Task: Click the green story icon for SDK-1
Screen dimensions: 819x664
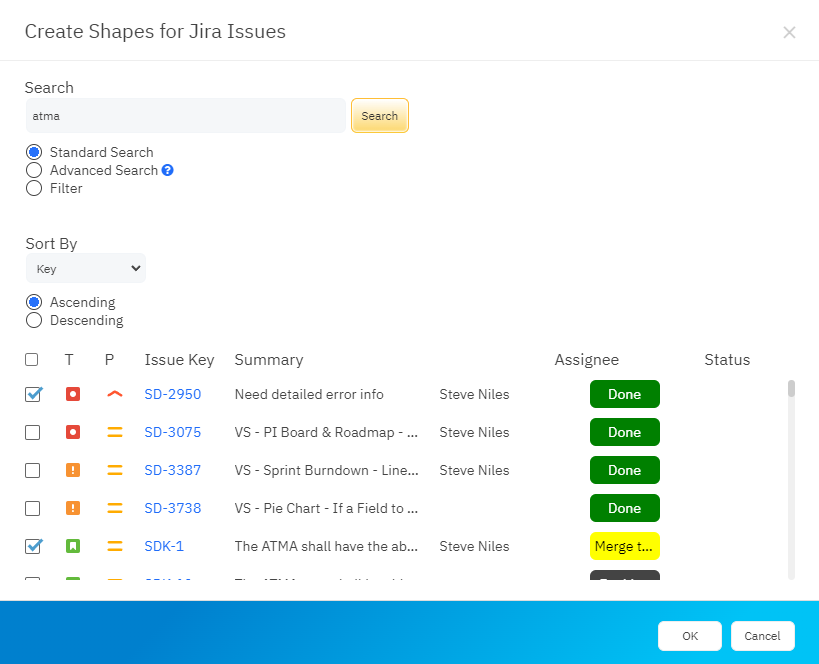Action: 72,546
